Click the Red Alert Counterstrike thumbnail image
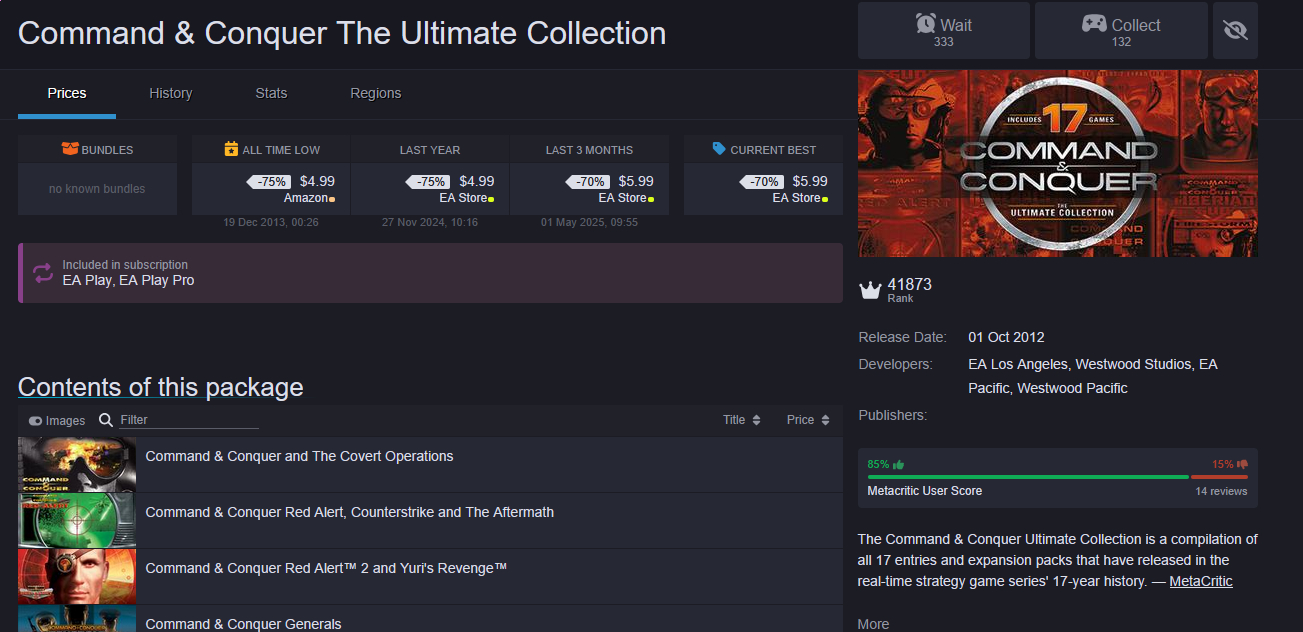 (x=77, y=520)
